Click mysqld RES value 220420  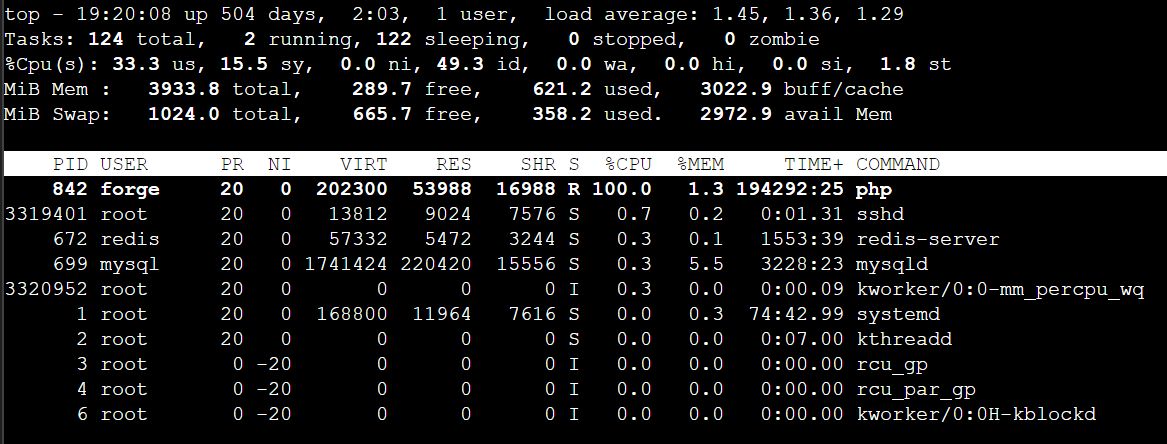click(436, 264)
